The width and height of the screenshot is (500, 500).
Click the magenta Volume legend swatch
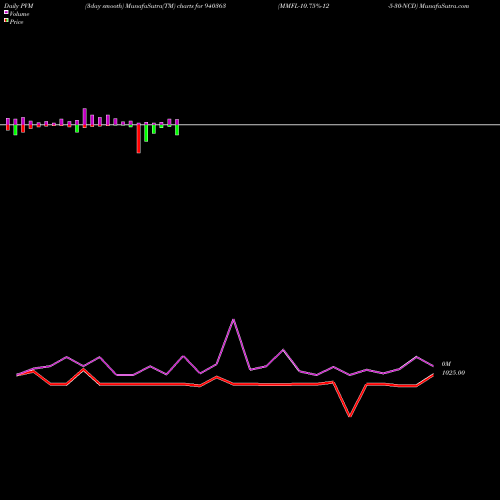(6, 12)
